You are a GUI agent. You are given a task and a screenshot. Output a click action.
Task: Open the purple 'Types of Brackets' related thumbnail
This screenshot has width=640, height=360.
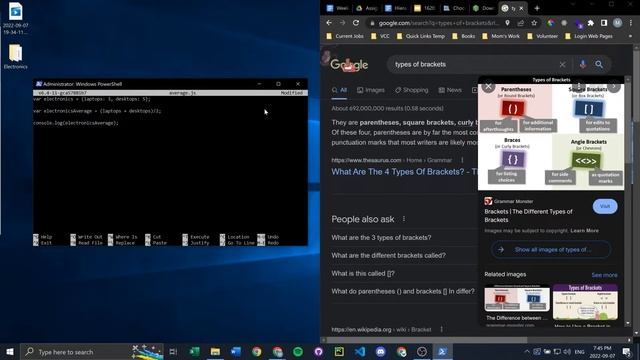pyautogui.click(x=585, y=303)
